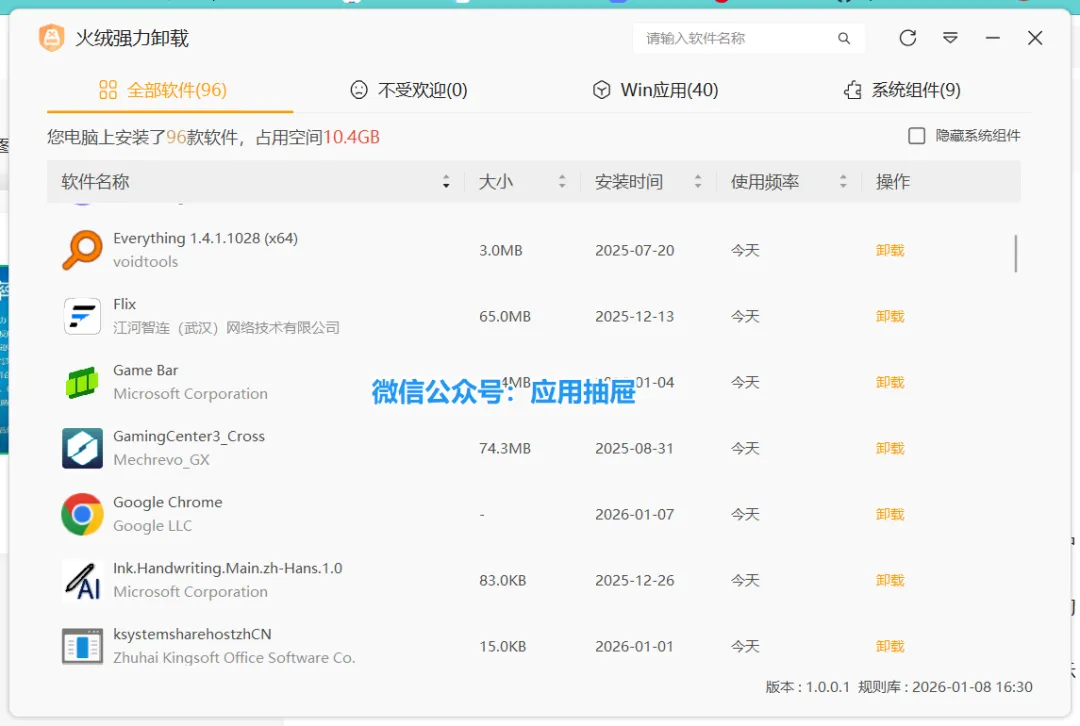This screenshot has height=726, width=1080.
Task: Click the 2026-01-01 install date
Action: click(634, 647)
